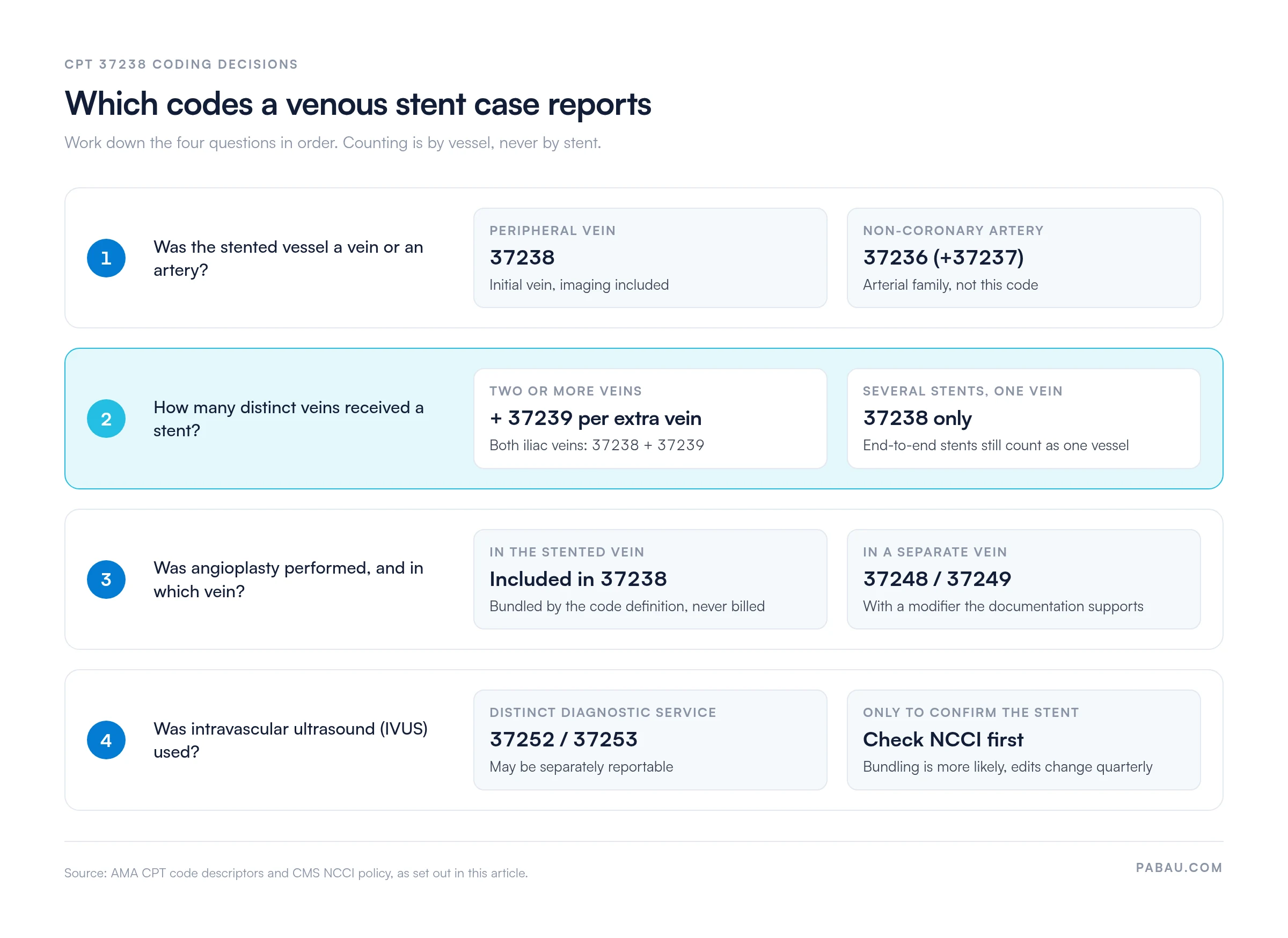
Task: Click the 'DISTINCT DIAGNOSTIC SERVICE' label
Action: [x=603, y=713]
